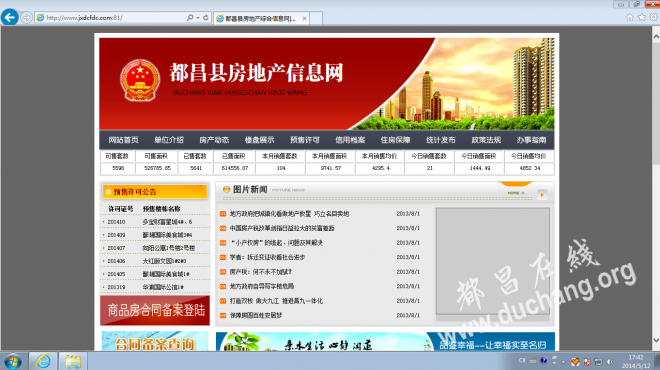This screenshot has height=370, width=660.
Task: Open favorites star icon
Action: pos(641,17)
